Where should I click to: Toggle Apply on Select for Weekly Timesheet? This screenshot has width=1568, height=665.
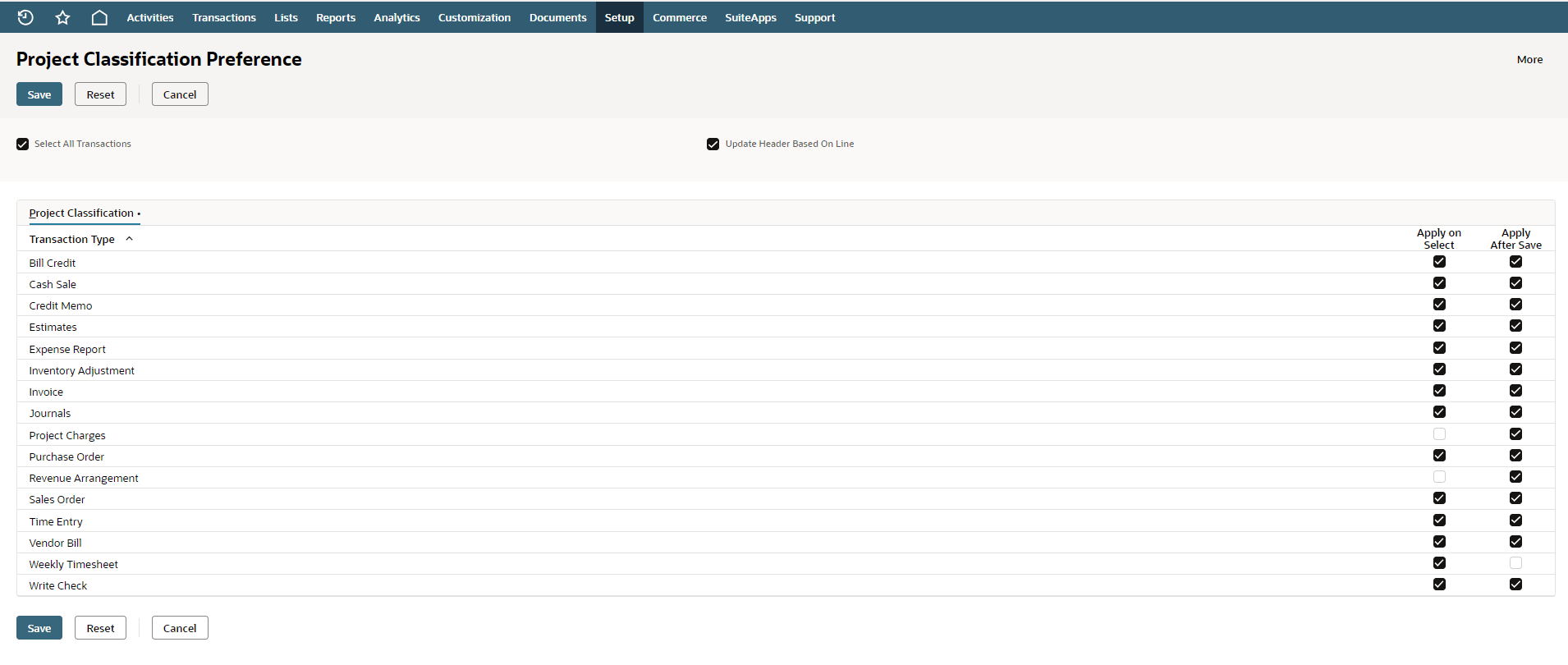[x=1439, y=563]
